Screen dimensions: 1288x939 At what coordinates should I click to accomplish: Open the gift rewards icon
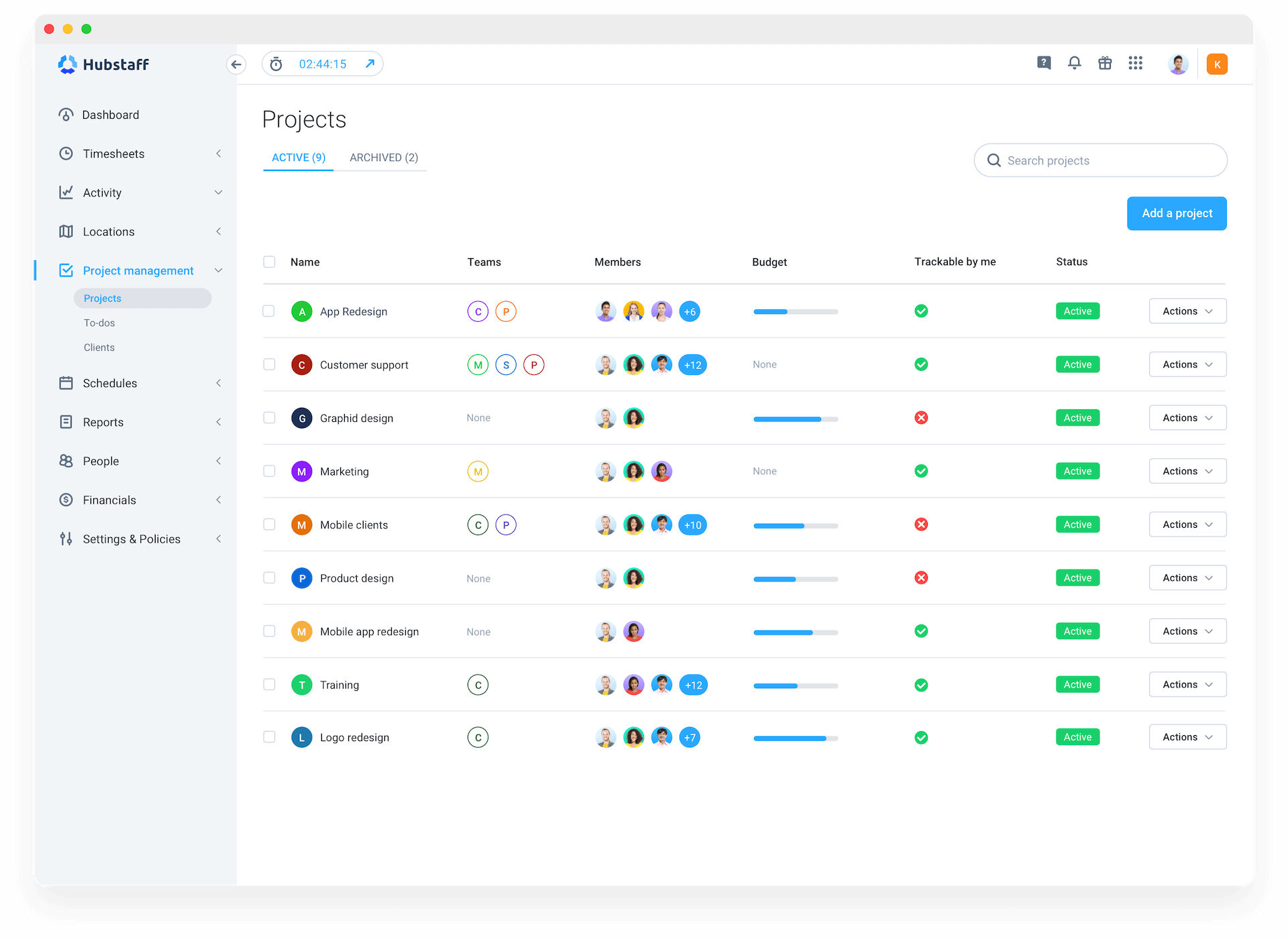1105,63
